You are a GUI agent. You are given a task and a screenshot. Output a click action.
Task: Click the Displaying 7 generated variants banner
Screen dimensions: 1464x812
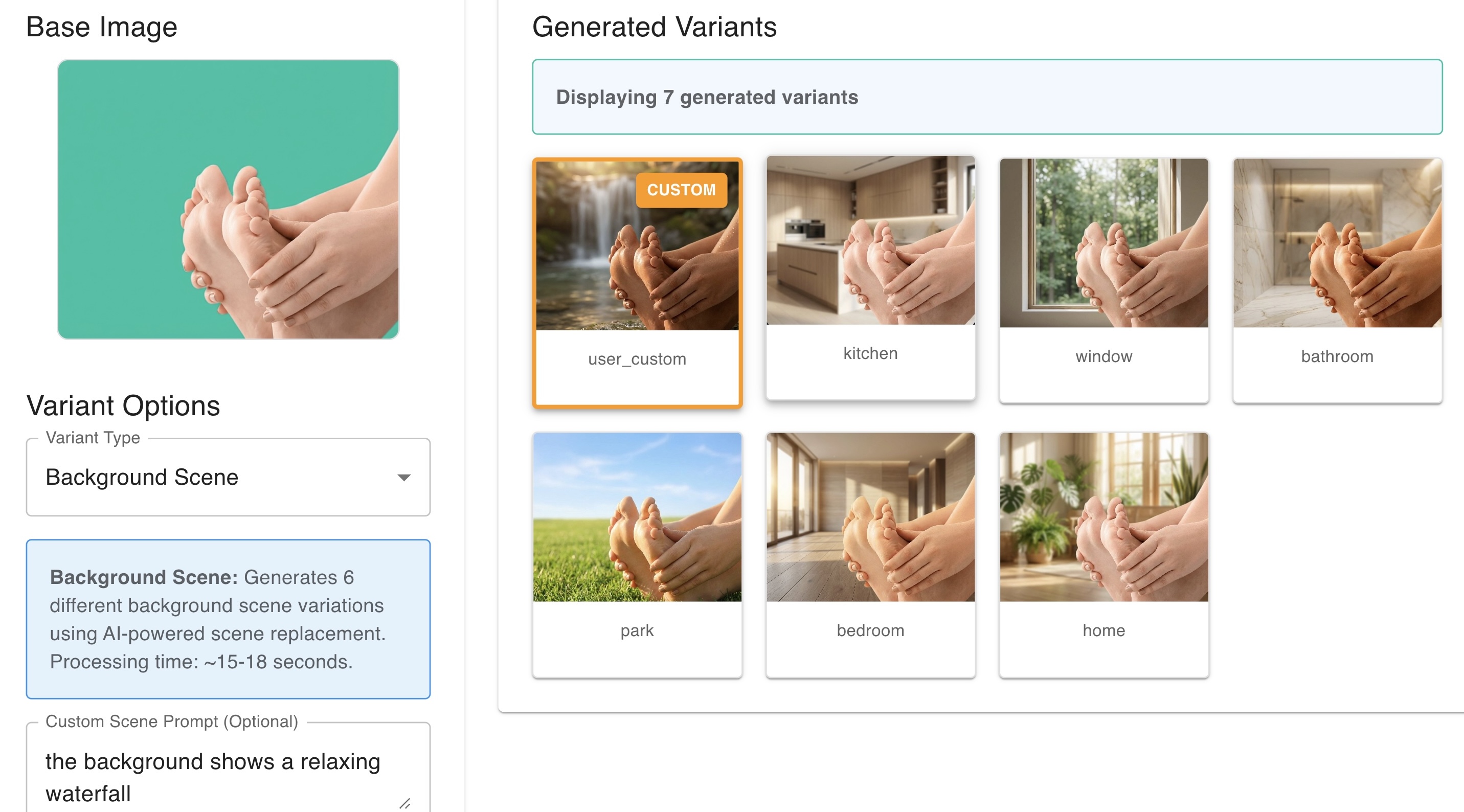(x=986, y=97)
